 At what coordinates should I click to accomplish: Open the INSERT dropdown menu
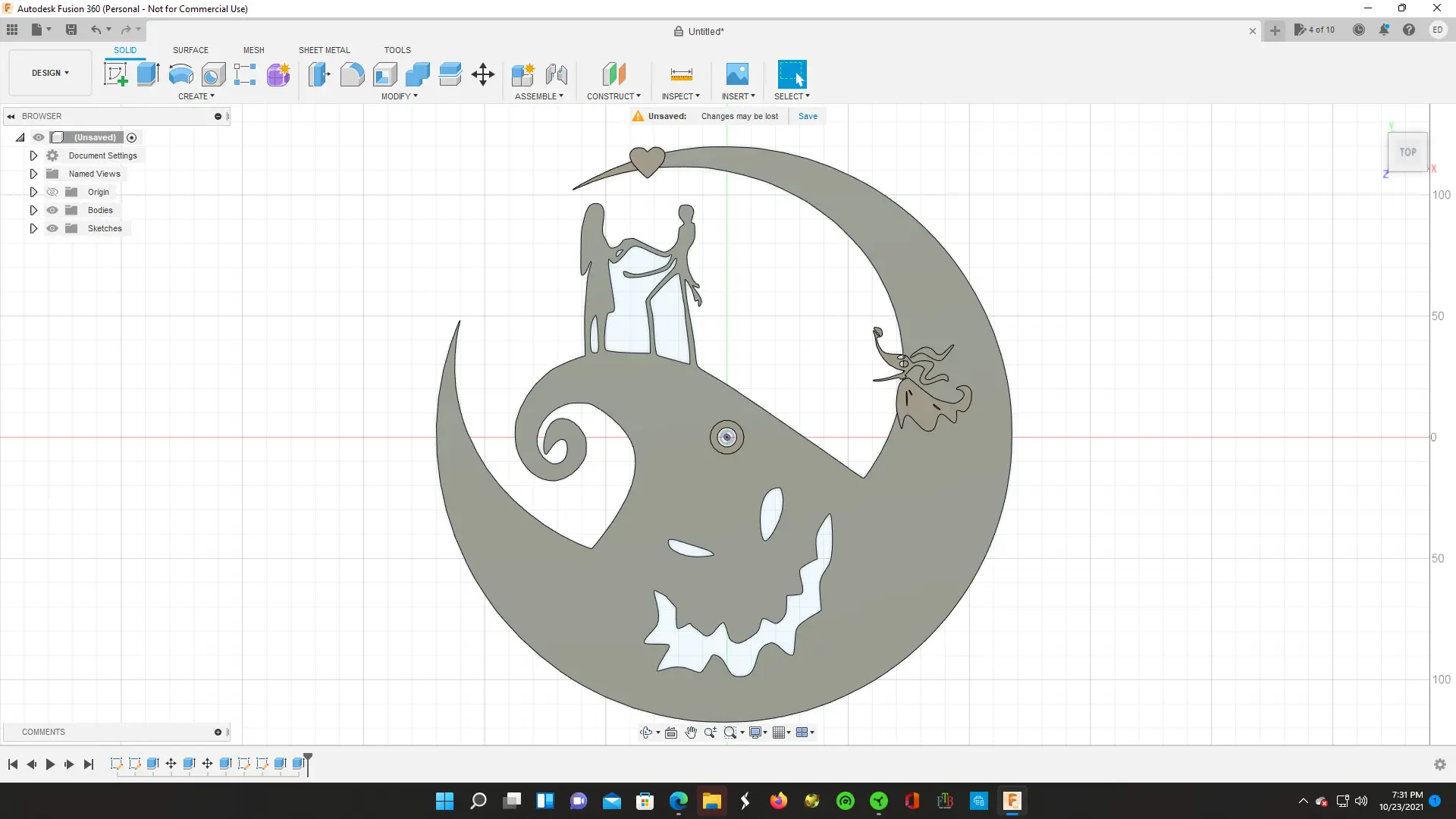(x=739, y=96)
